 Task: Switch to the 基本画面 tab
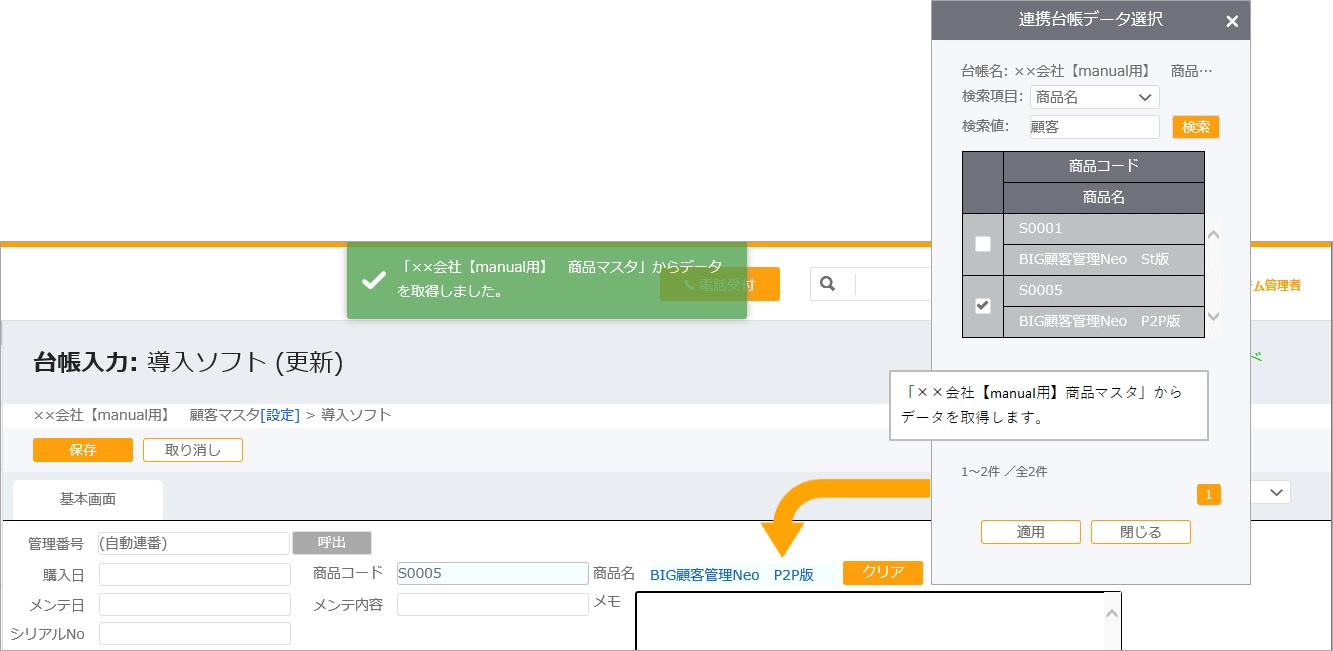click(88, 499)
